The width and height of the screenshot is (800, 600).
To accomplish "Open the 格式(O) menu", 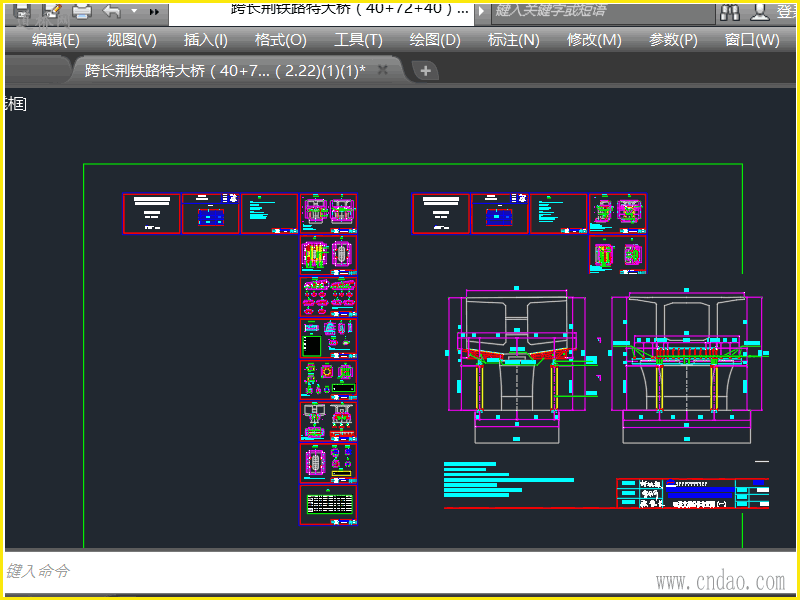I will coord(281,40).
